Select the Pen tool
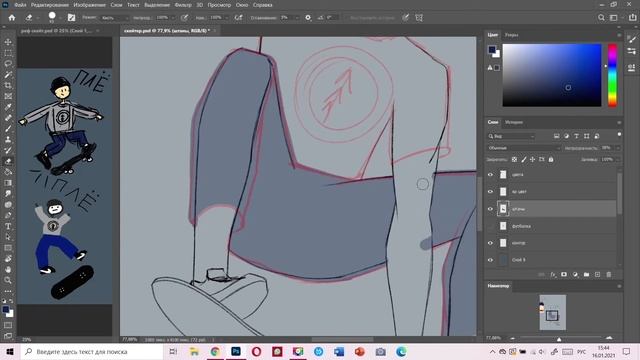 click(8, 215)
